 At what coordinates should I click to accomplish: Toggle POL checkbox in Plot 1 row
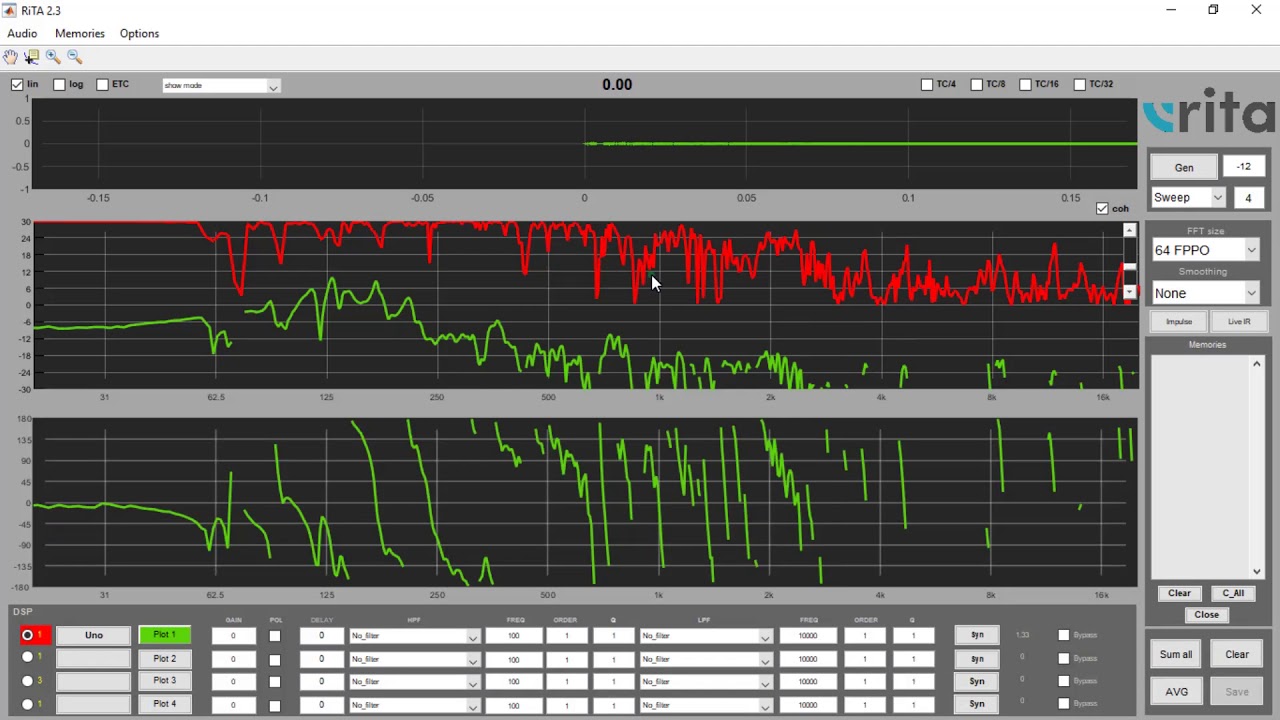coord(275,636)
